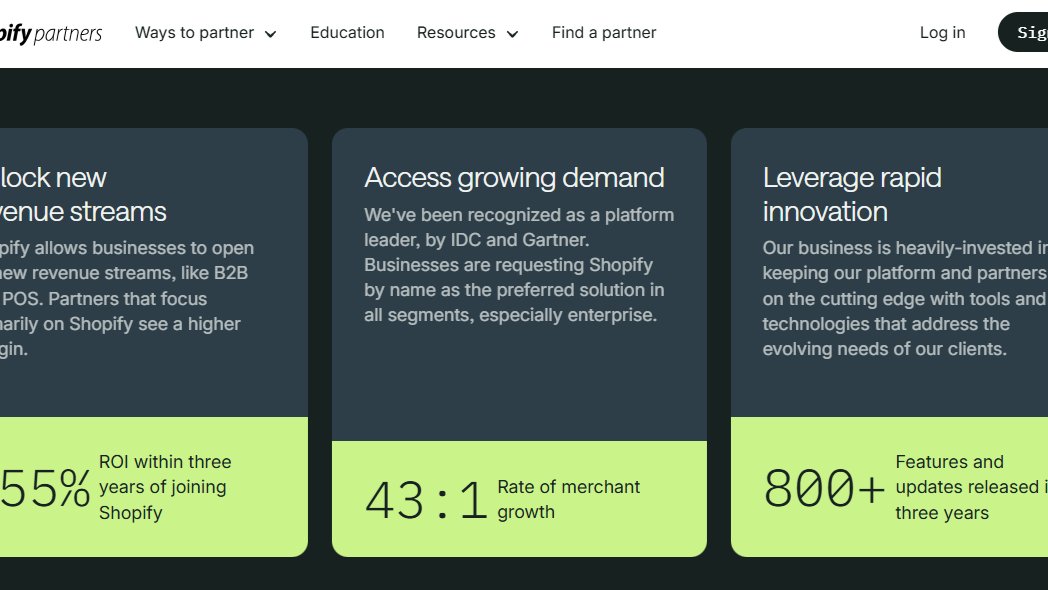Click the IDC and Gartner recognition paragraph
The width and height of the screenshot is (1048, 590).
click(519, 265)
